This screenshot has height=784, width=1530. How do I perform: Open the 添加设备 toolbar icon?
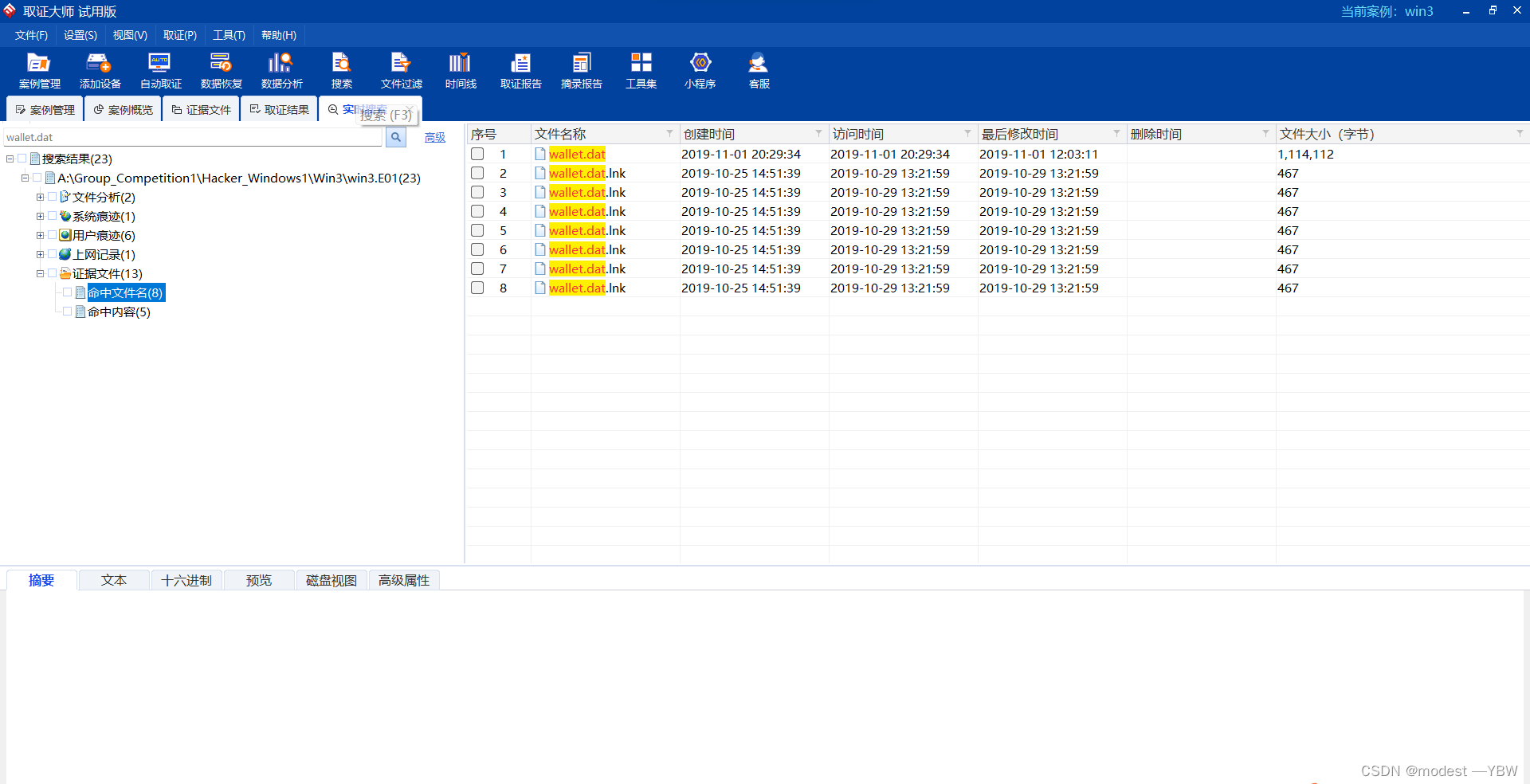click(x=99, y=70)
